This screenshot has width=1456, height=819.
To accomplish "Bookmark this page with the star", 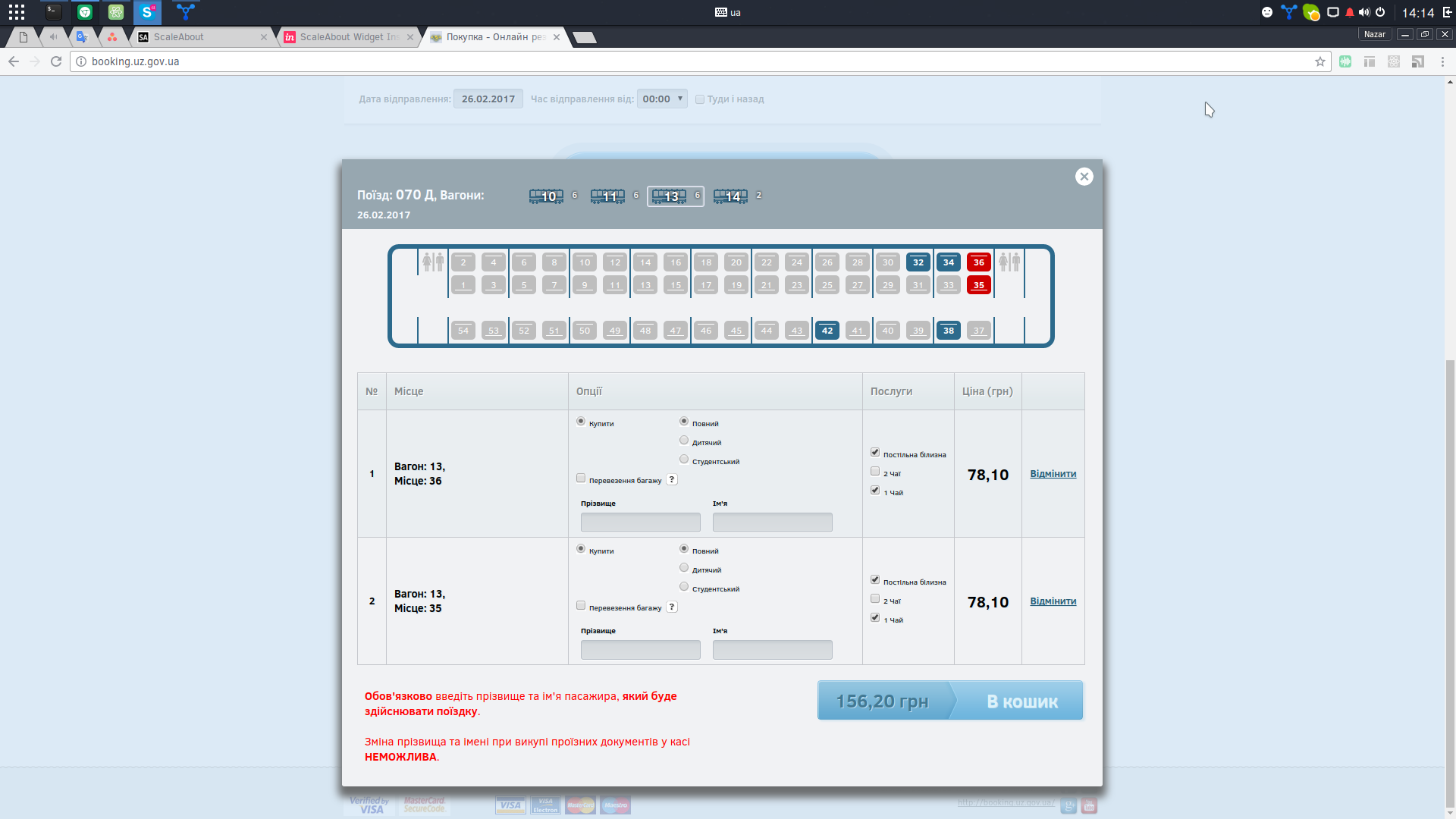I will [x=1320, y=61].
